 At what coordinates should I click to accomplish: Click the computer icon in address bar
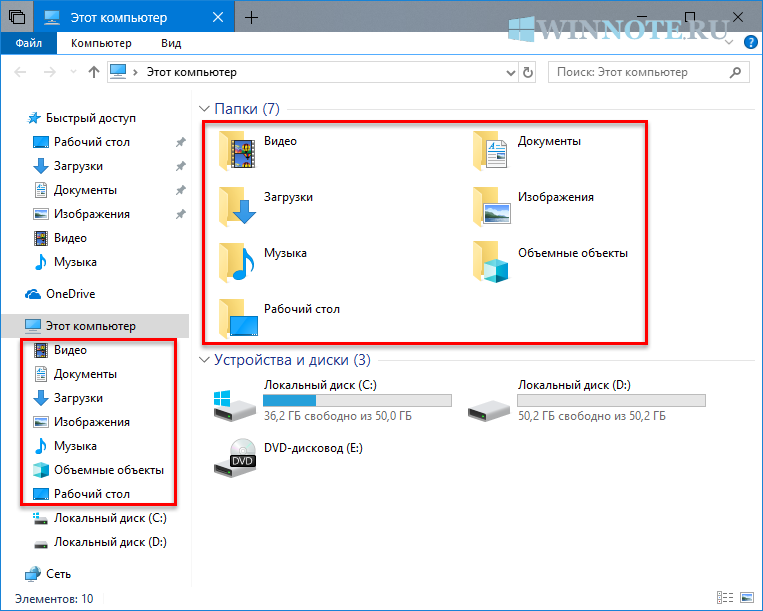pos(118,72)
